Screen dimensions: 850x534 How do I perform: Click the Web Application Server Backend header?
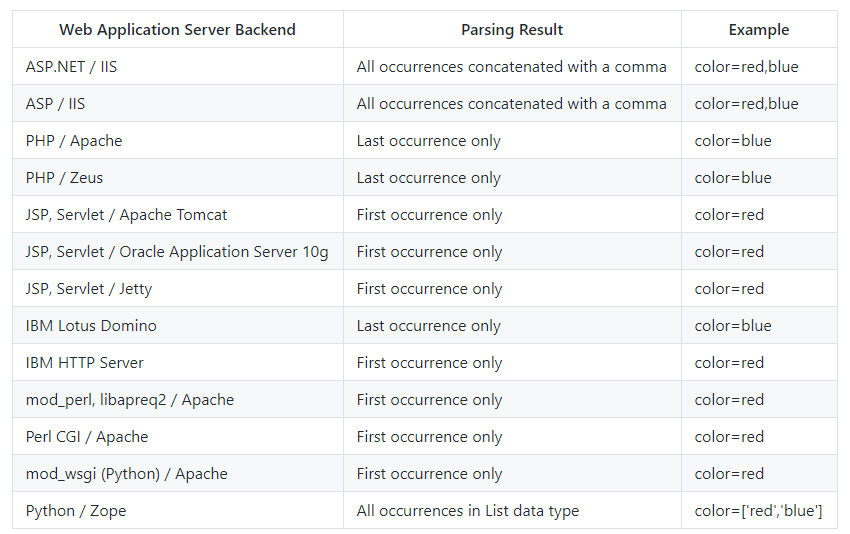point(177,29)
